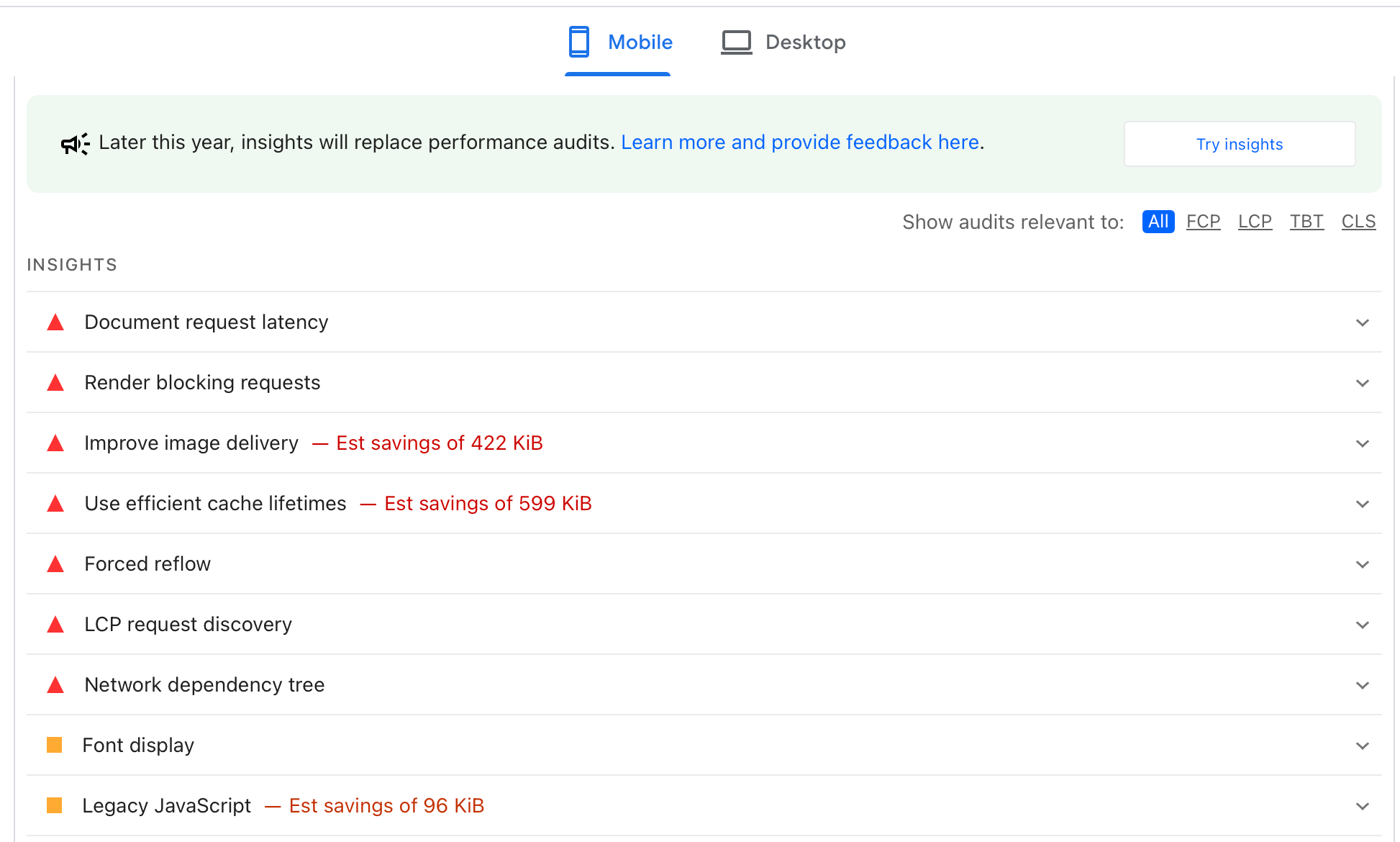Click orange square beside Font display
1400x842 pixels.
[x=55, y=745]
